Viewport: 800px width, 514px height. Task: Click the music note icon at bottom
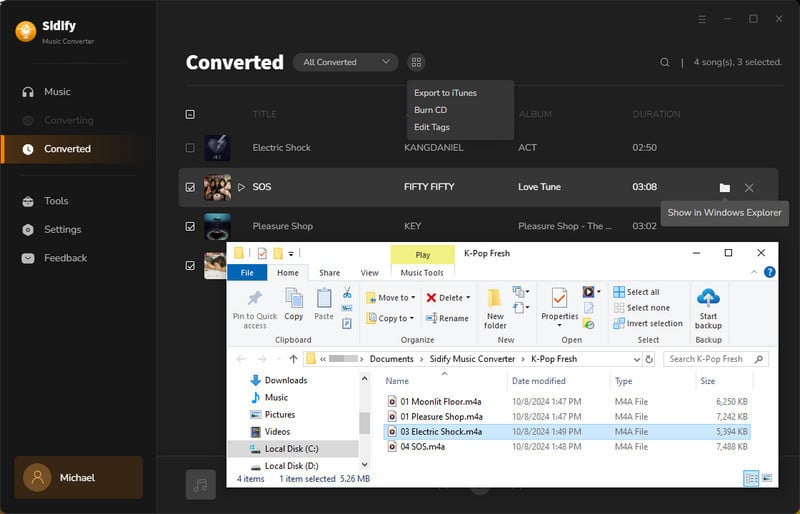[x=201, y=484]
